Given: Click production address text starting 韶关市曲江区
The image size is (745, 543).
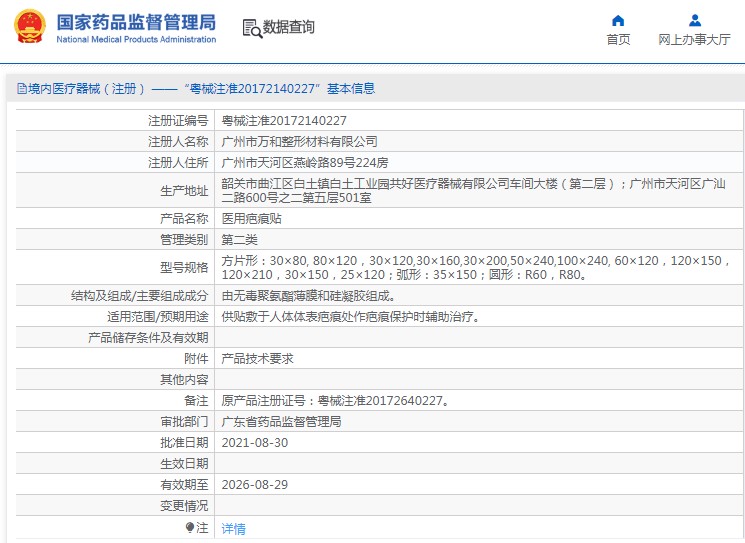Looking at the screenshot, I should pos(473,191).
